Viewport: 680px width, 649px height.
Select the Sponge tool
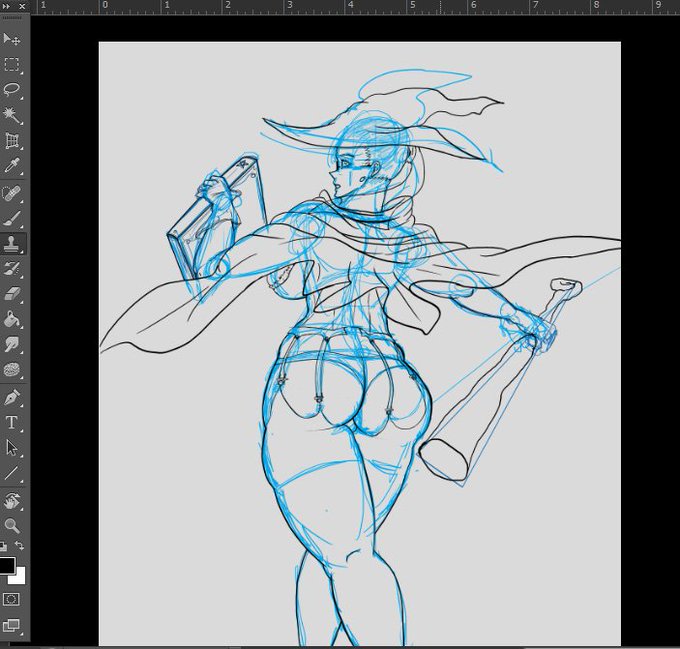(12, 370)
